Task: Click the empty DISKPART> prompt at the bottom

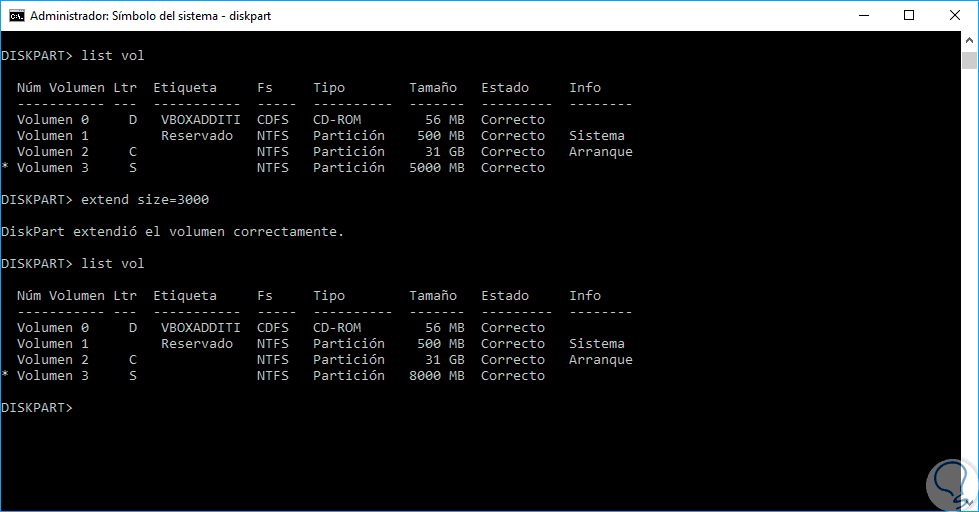Action: click(37, 408)
